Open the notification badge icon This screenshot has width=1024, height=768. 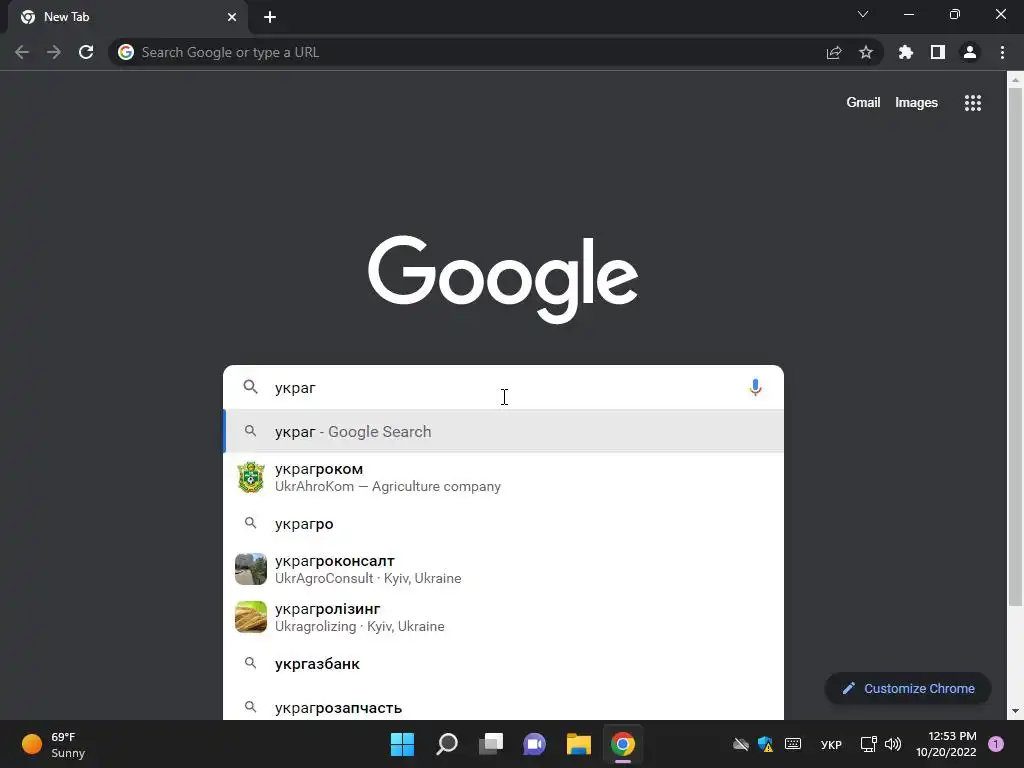click(996, 744)
